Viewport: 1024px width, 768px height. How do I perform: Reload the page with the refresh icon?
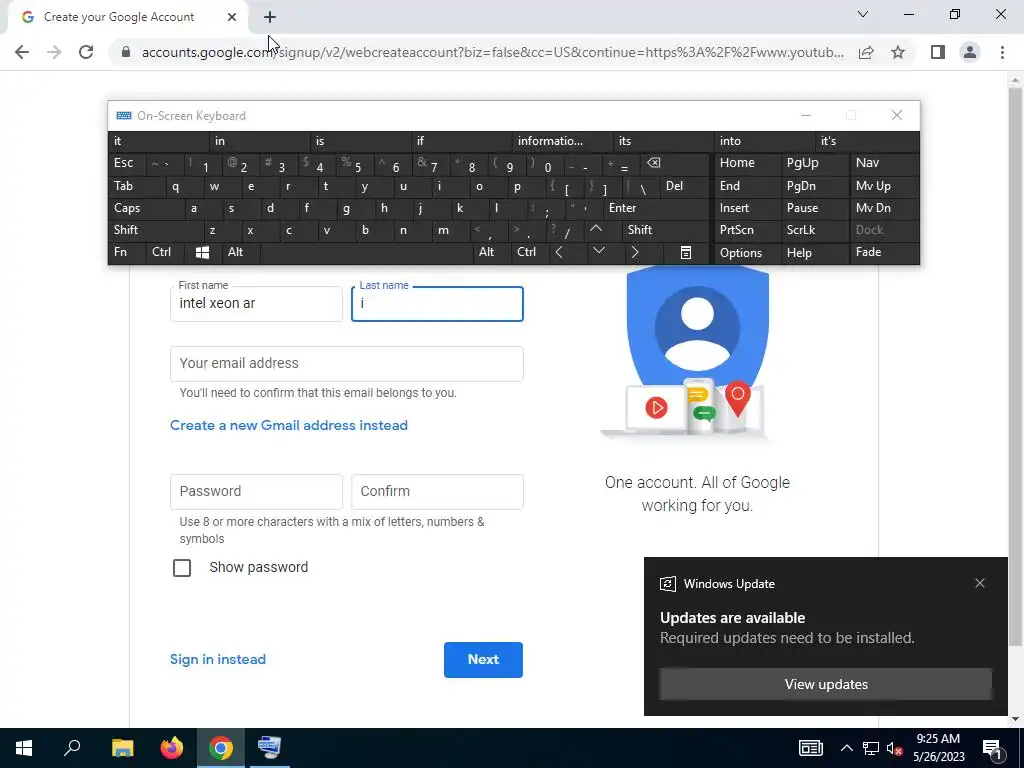pyautogui.click(x=86, y=52)
